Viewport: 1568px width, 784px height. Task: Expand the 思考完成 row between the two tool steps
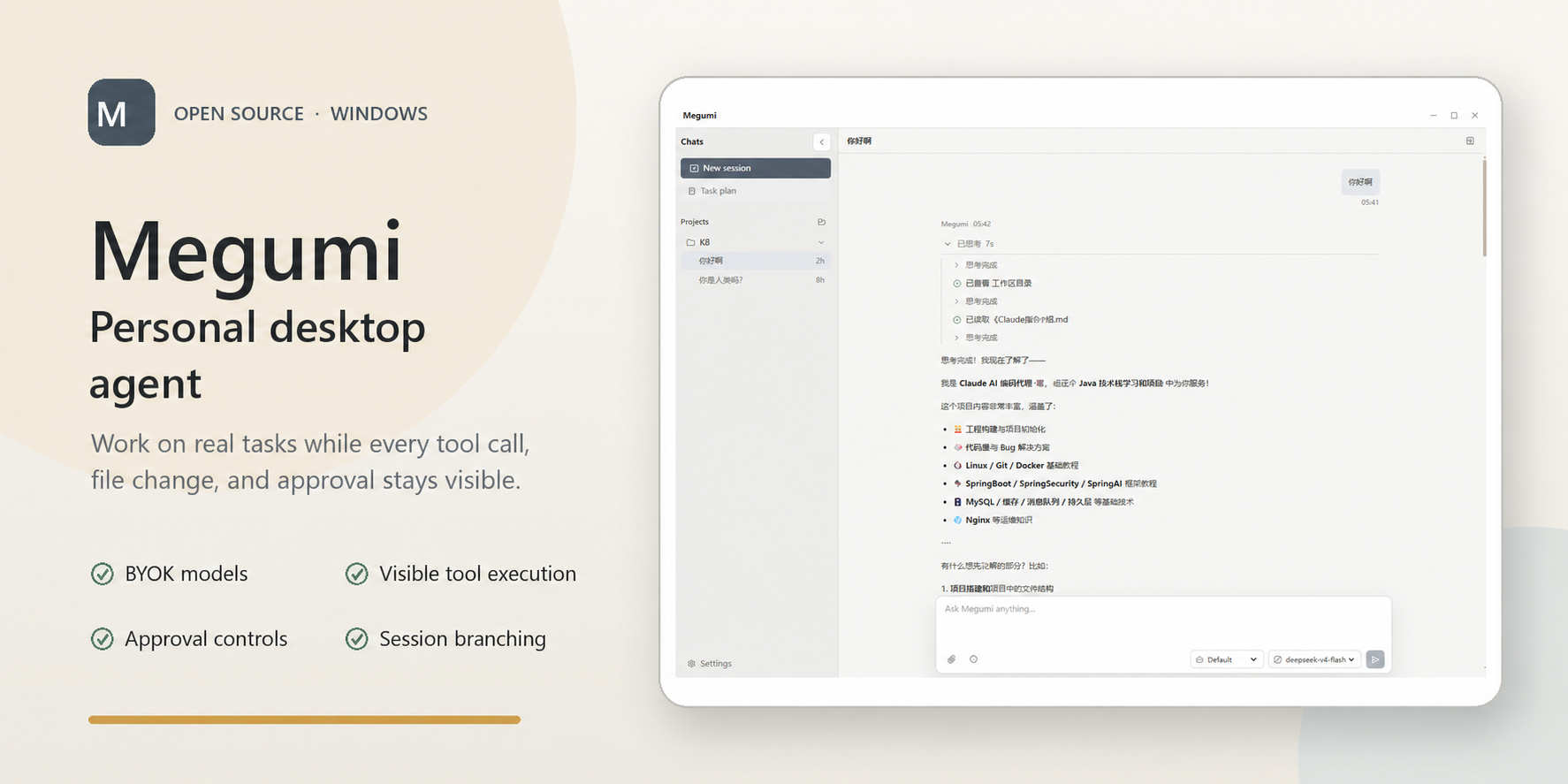tap(976, 301)
